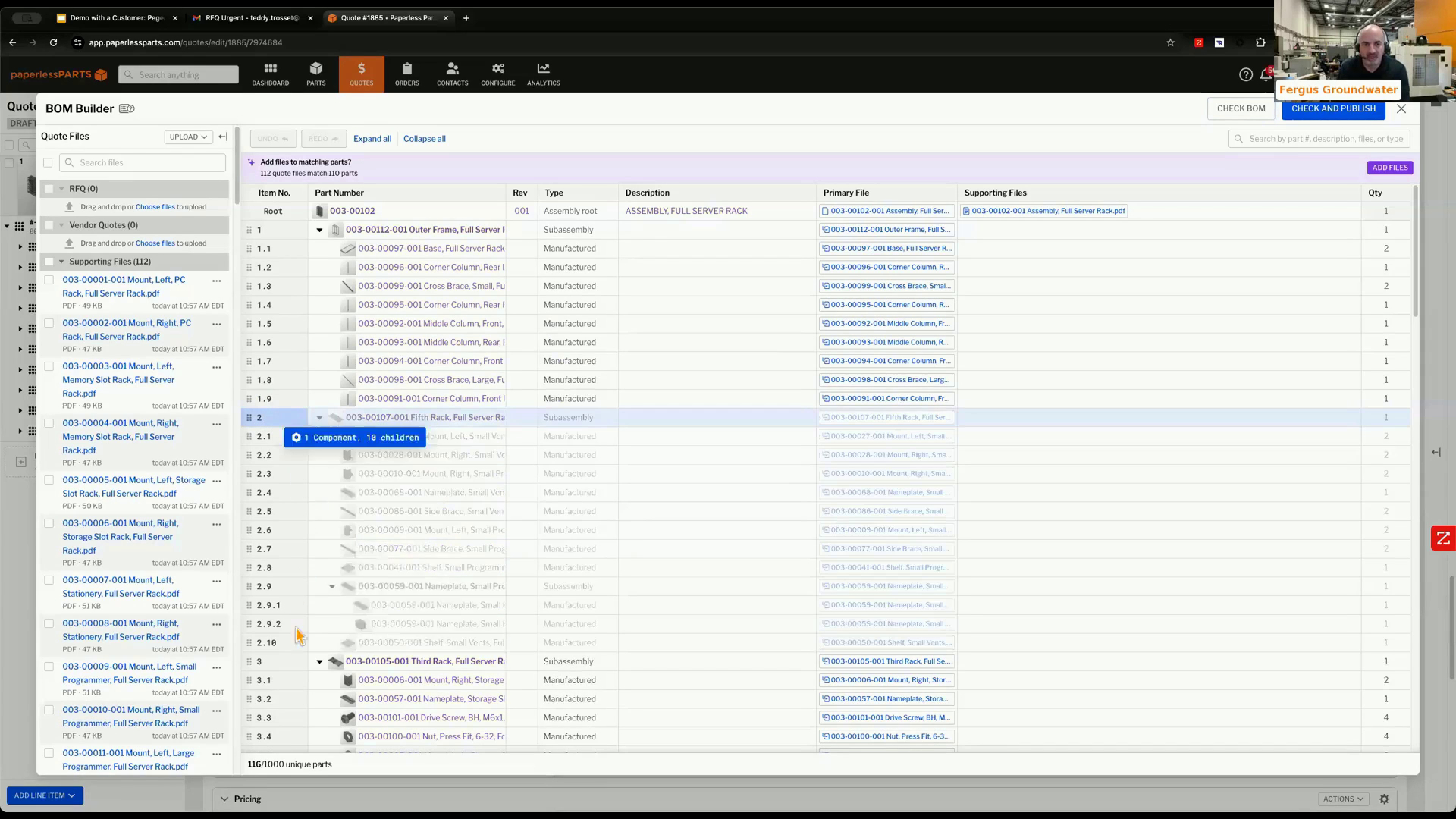The image size is (1456, 819).
Task: Check 003-00005-001 Mount Left Storage file
Action: point(49,480)
